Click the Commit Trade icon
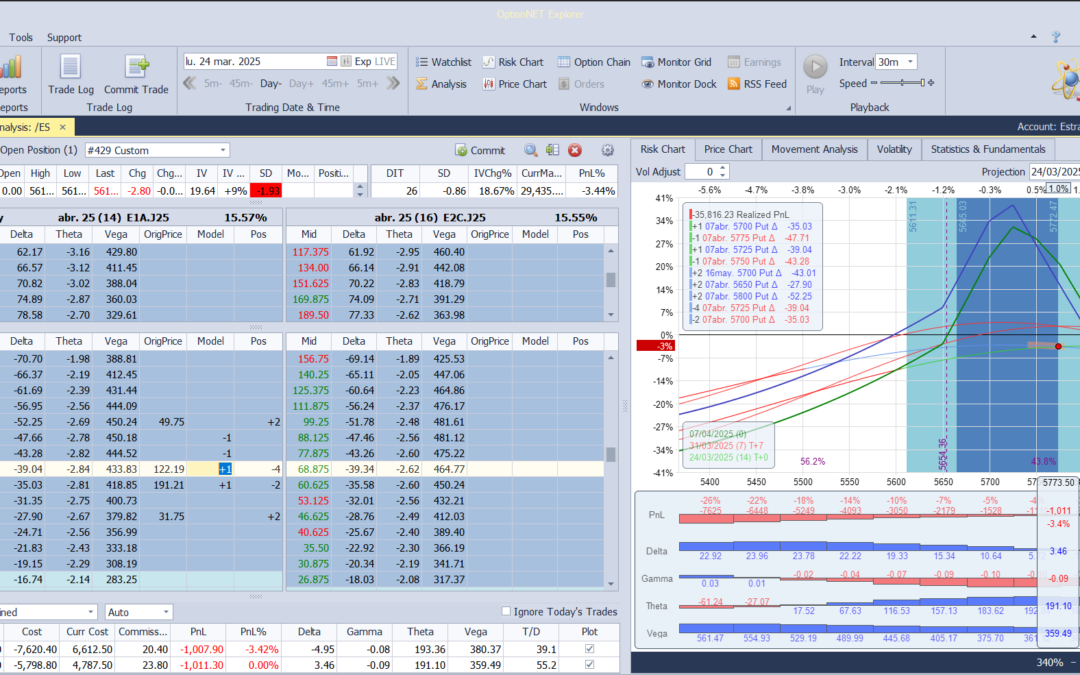 tap(136, 74)
